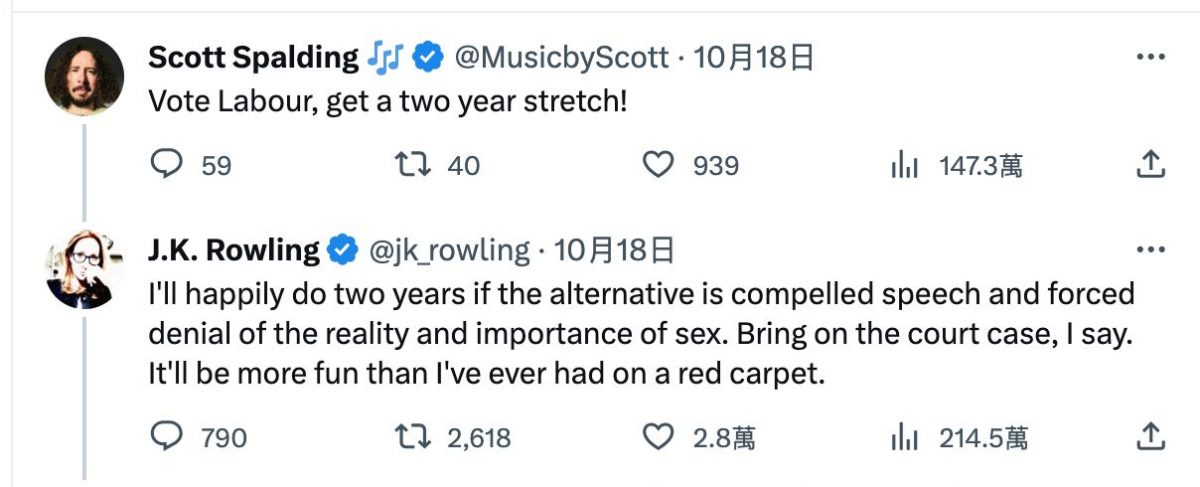This screenshot has height=487, width=1200.
Task: View analytics on J.K. Rowling's tweet
Action: click(904, 436)
